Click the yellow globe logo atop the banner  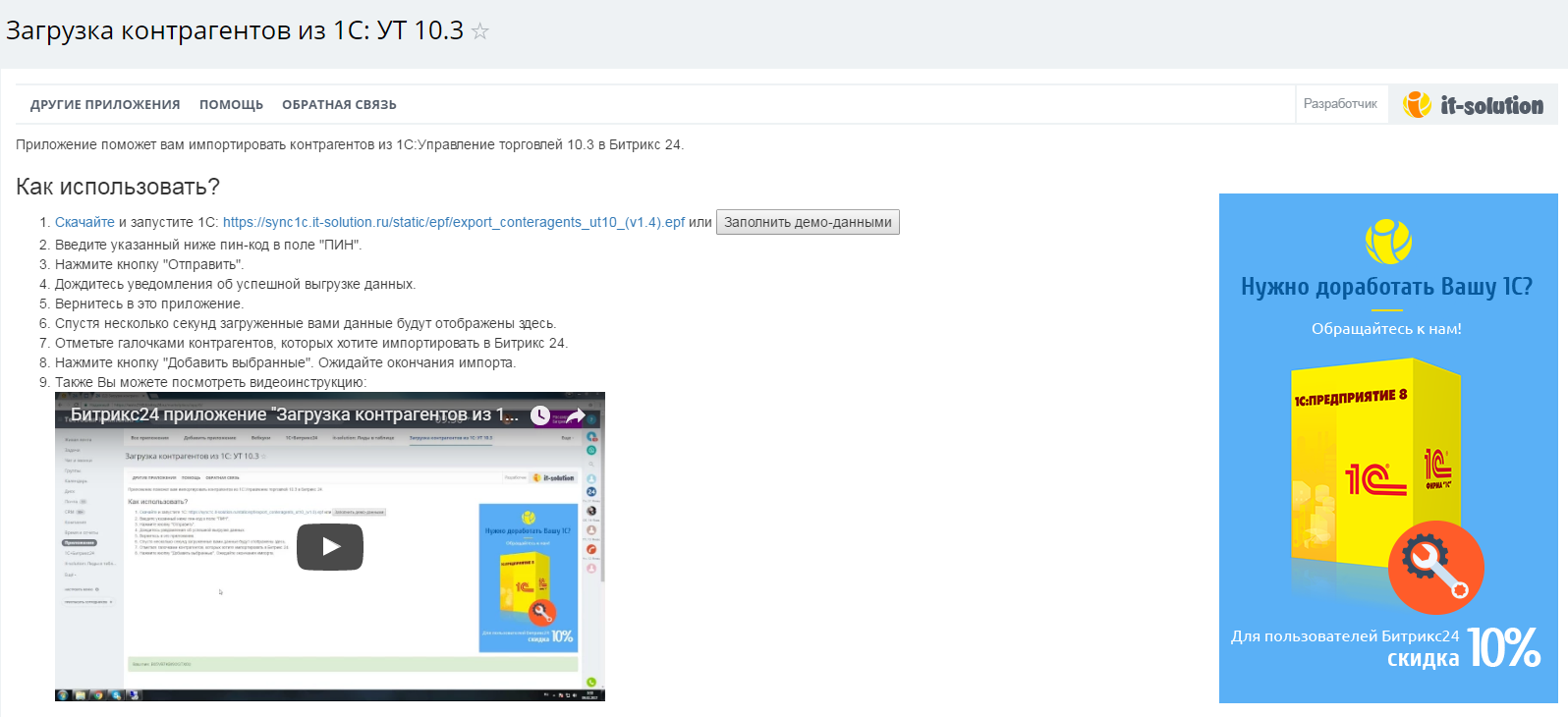(1388, 242)
